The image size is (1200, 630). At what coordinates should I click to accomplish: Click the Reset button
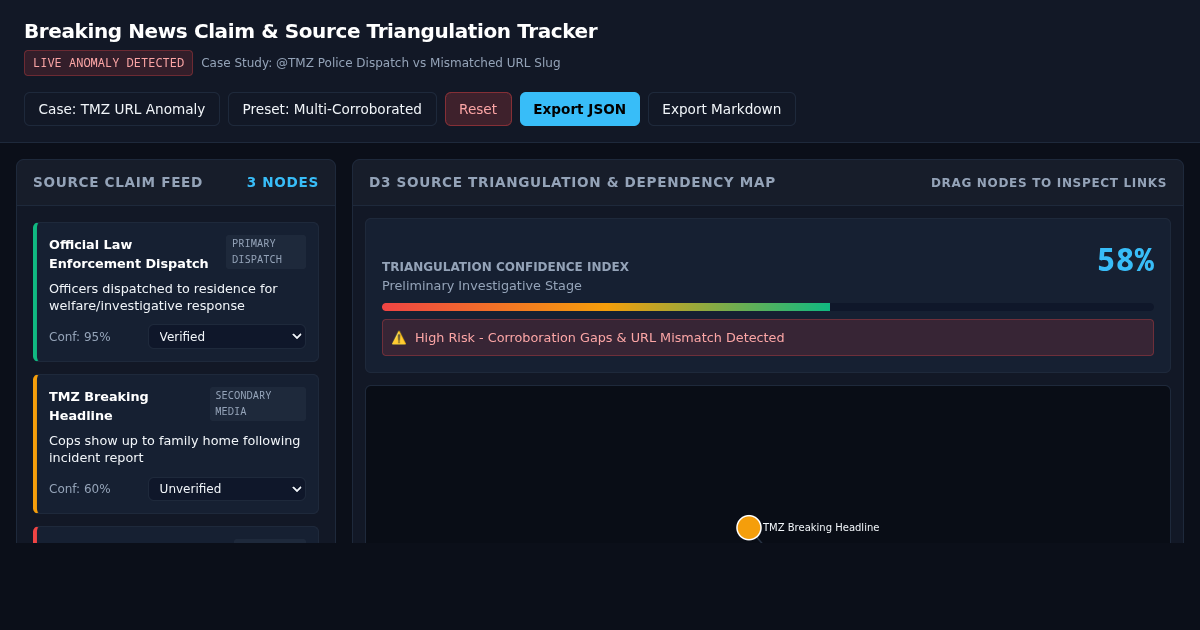(x=478, y=109)
